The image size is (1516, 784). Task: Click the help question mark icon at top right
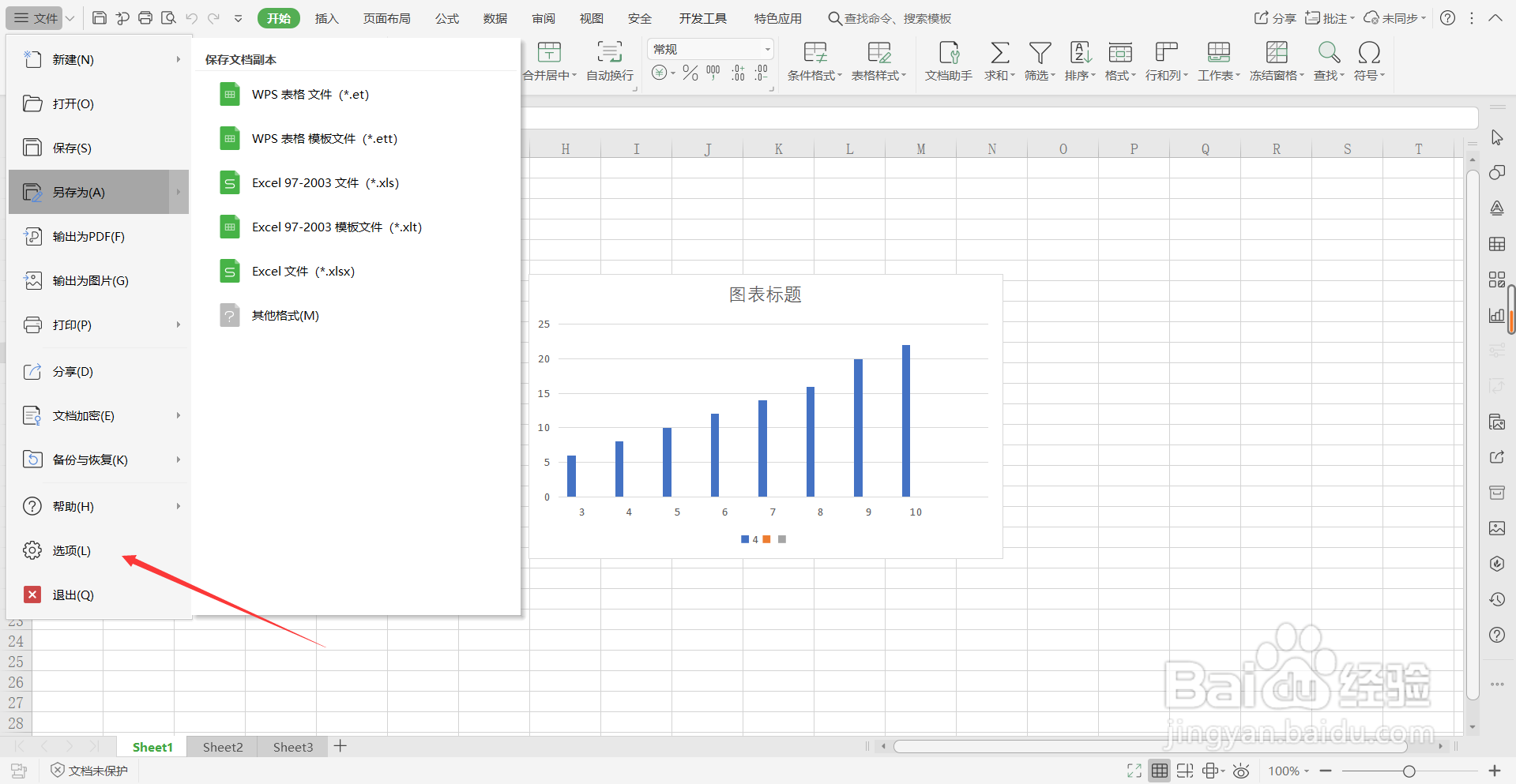pyautogui.click(x=1447, y=17)
